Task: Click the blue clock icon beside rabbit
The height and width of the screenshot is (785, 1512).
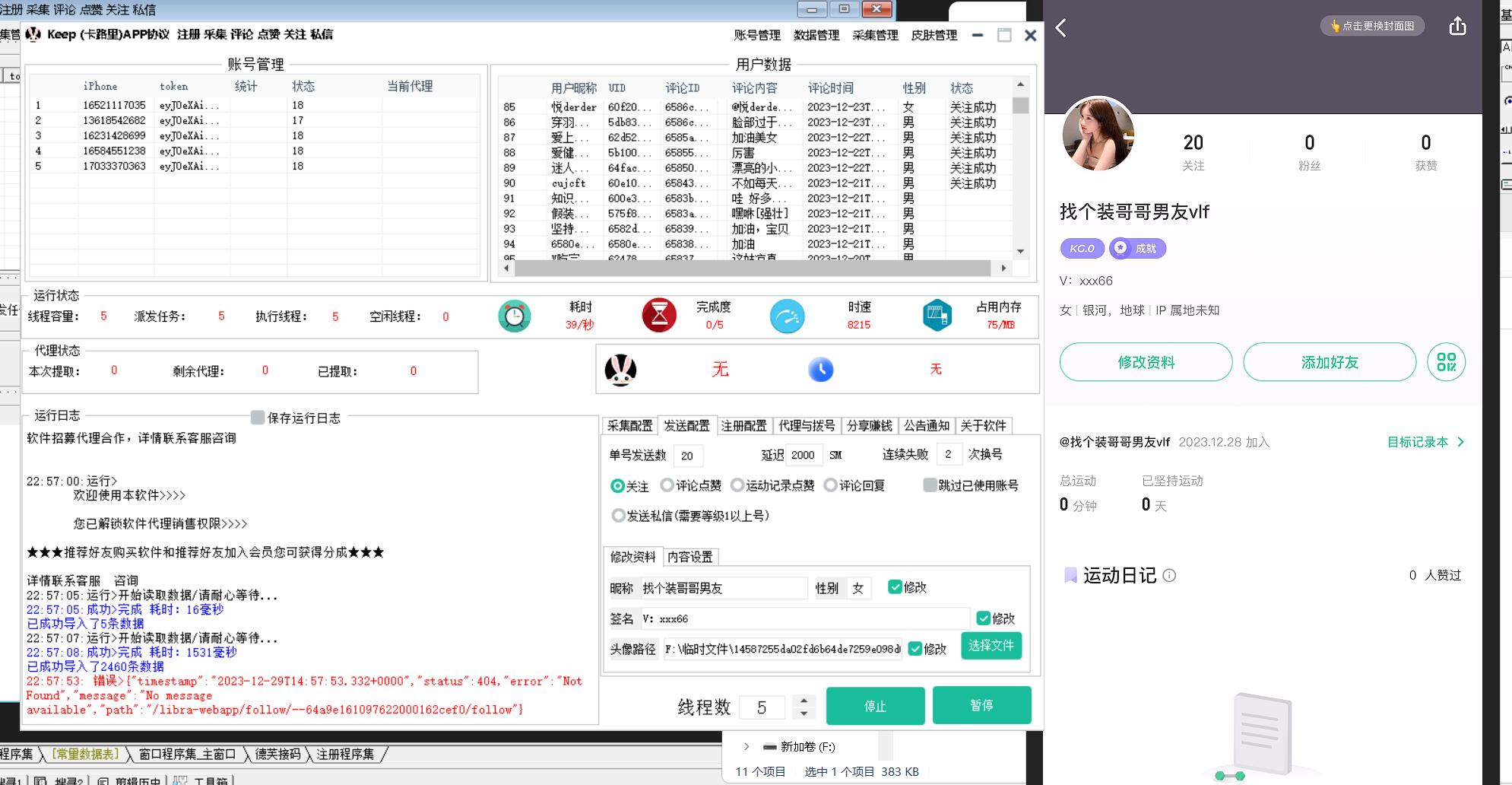Action: 820,370
